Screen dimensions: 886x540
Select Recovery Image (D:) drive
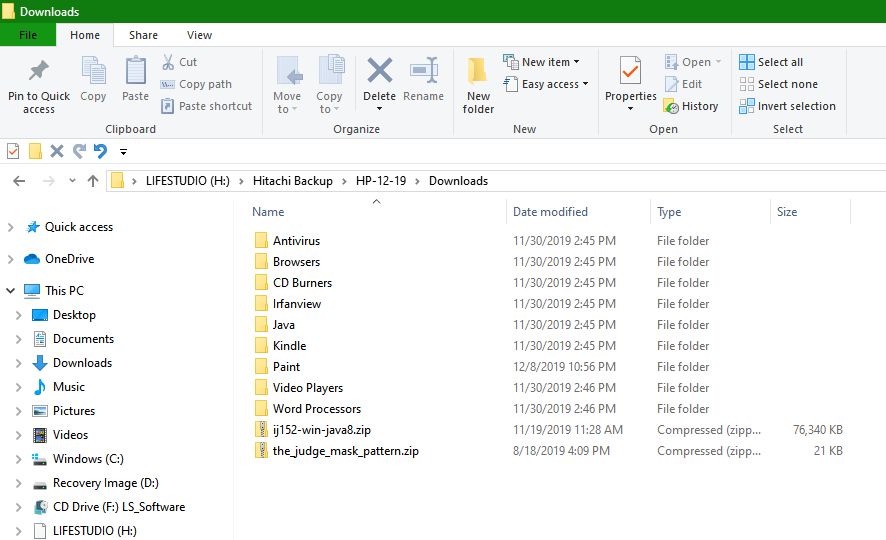[106, 483]
